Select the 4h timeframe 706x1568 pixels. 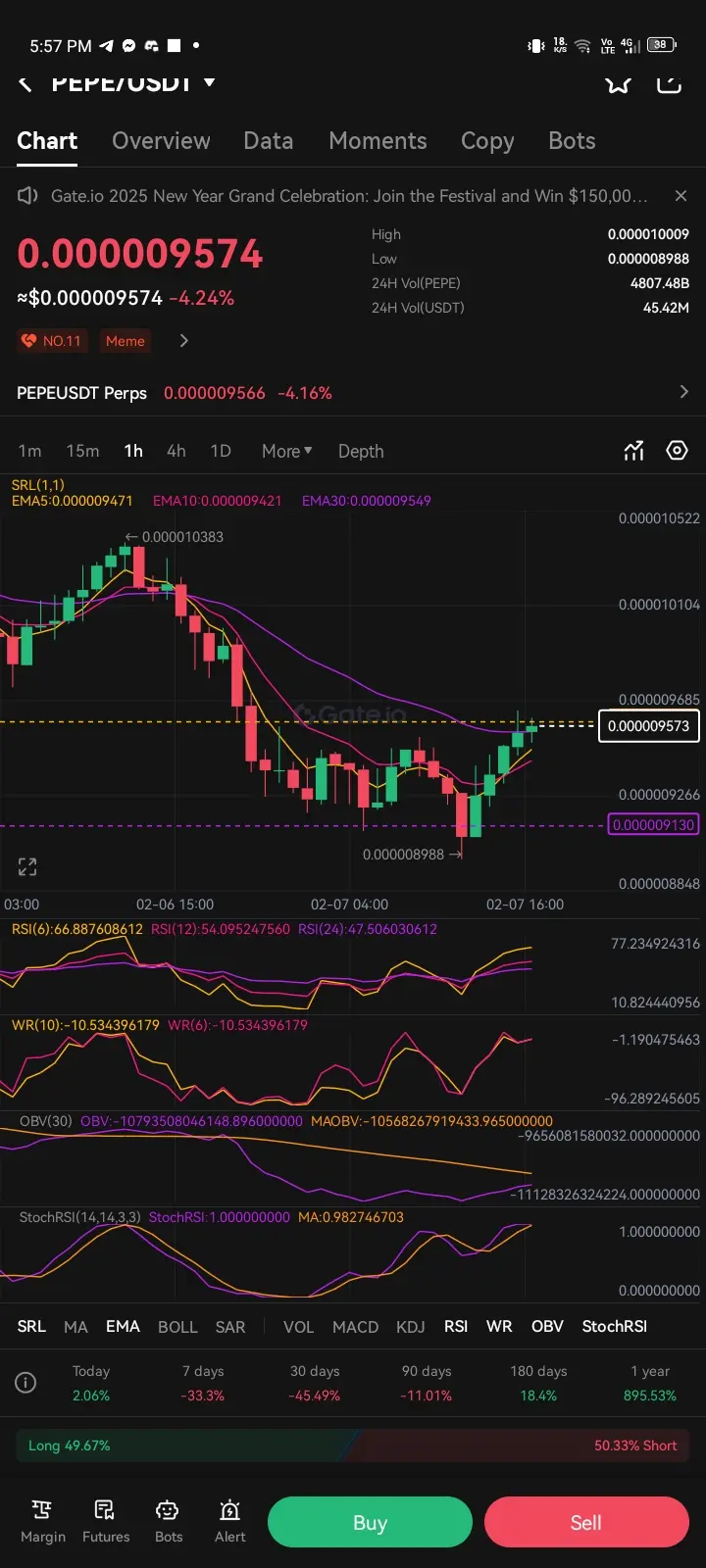(176, 451)
